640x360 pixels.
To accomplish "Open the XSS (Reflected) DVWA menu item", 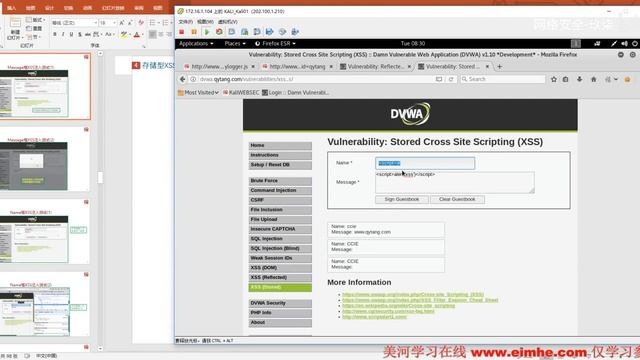I will 280,278.
